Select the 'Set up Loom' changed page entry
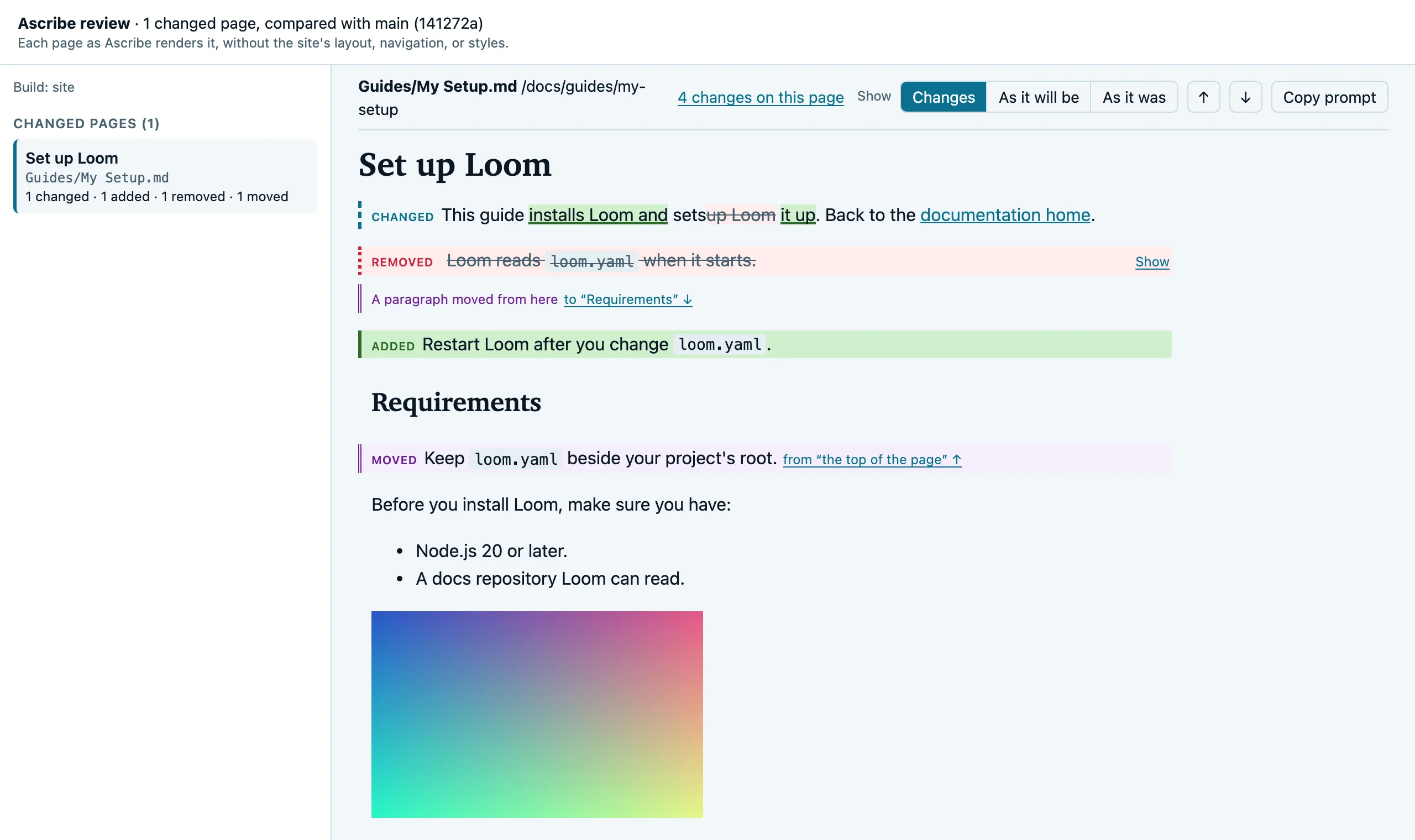Image resolution: width=1415 pixels, height=840 pixels. click(x=165, y=177)
